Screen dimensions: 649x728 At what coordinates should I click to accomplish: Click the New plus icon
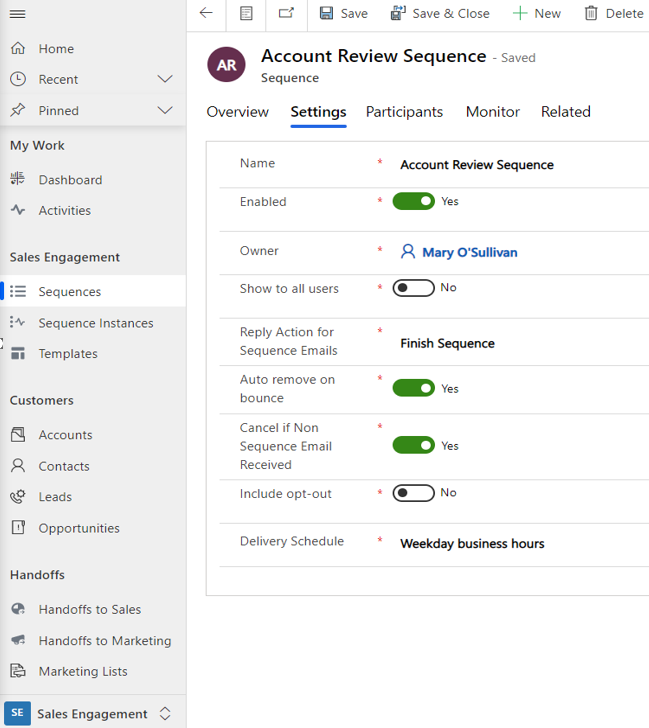coord(519,13)
